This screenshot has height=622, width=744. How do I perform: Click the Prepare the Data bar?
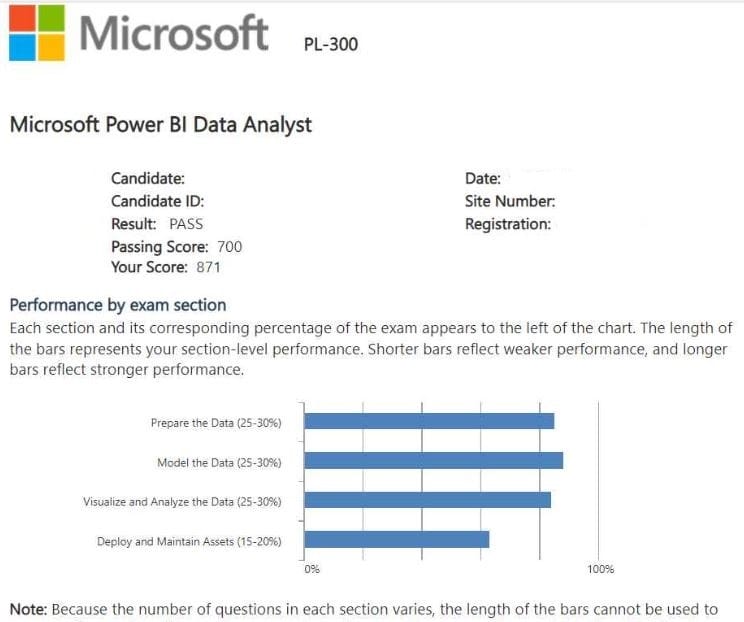[x=429, y=422]
